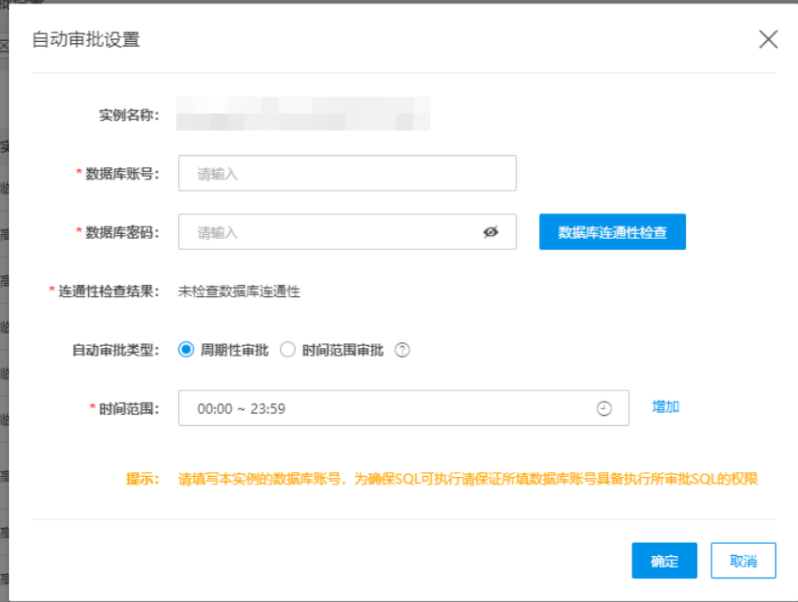Click the 自动审批类型 field label
This screenshot has width=798, height=602.
tap(115, 350)
